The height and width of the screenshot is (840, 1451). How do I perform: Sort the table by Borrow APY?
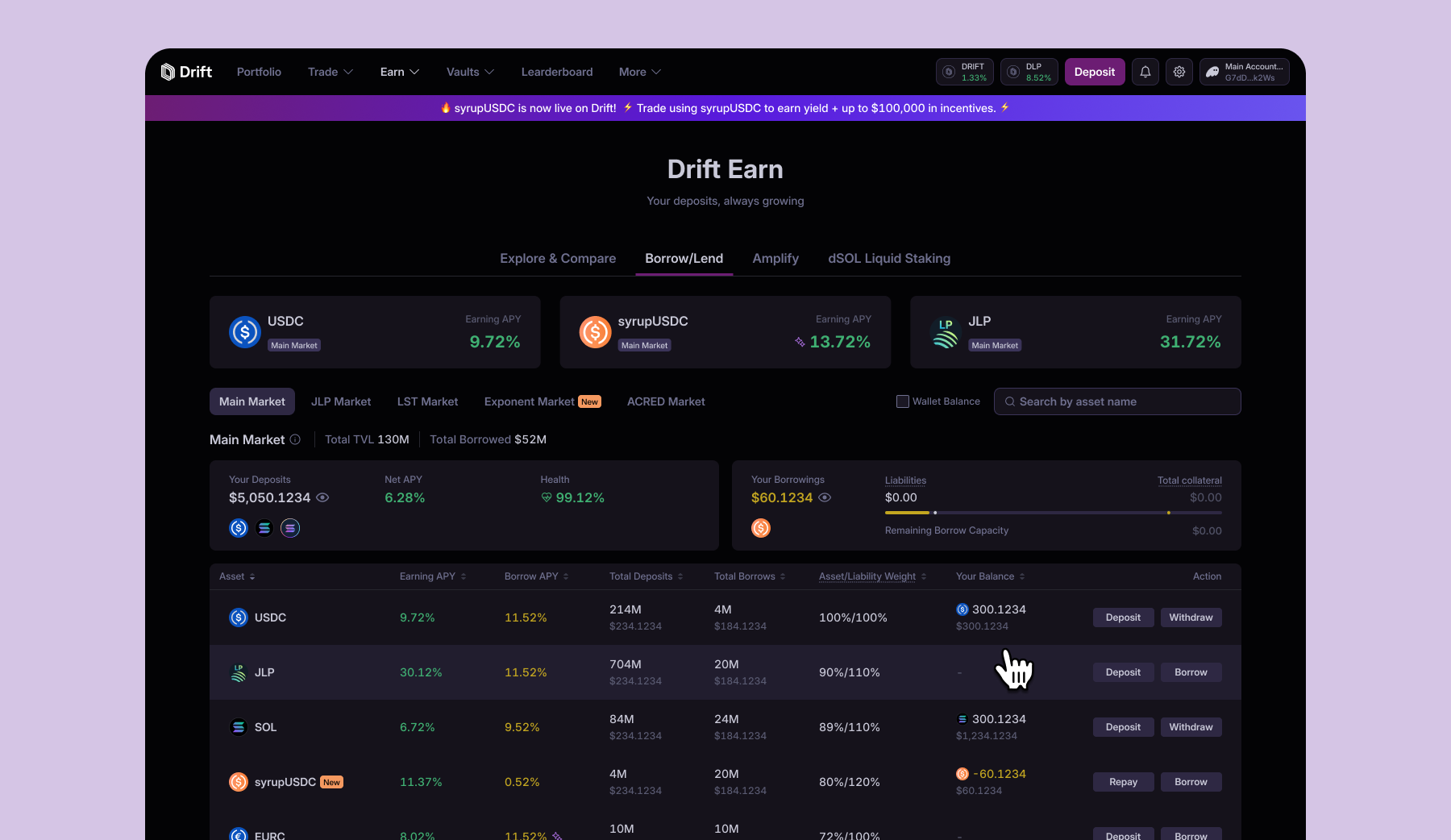537,576
